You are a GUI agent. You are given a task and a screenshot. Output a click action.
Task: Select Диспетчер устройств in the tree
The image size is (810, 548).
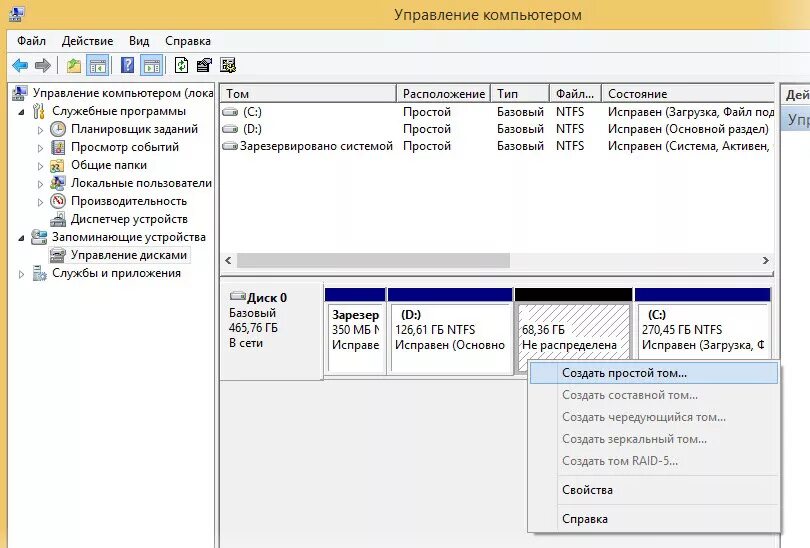pos(129,219)
